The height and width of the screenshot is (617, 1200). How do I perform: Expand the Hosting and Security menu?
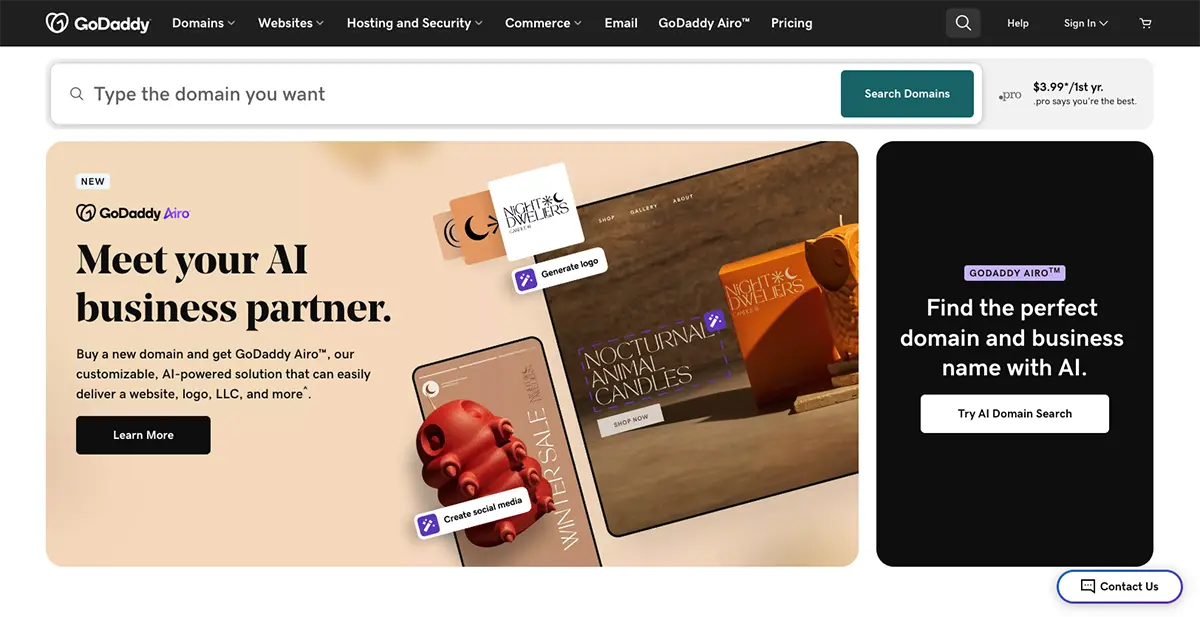pyautogui.click(x=415, y=23)
